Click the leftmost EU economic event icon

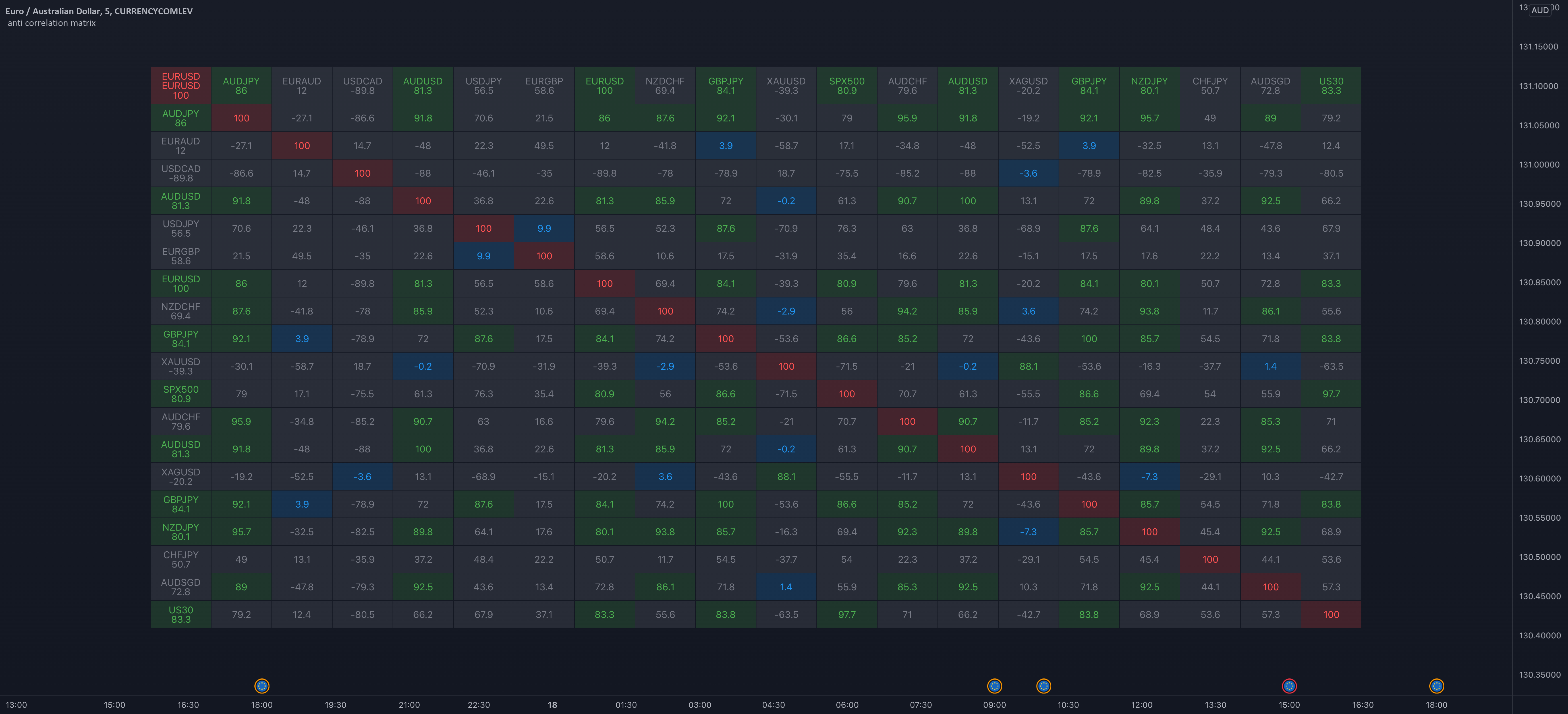coord(262,686)
